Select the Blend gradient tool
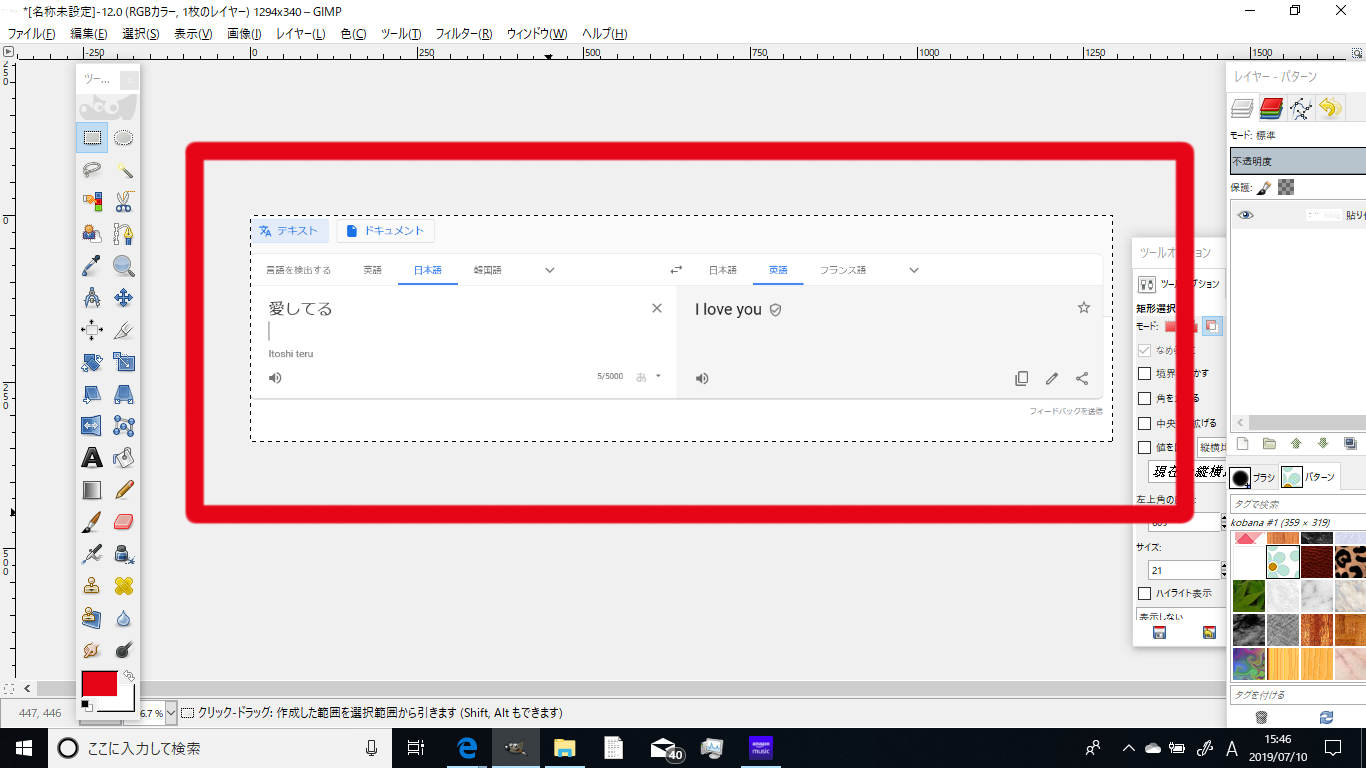 point(92,490)
